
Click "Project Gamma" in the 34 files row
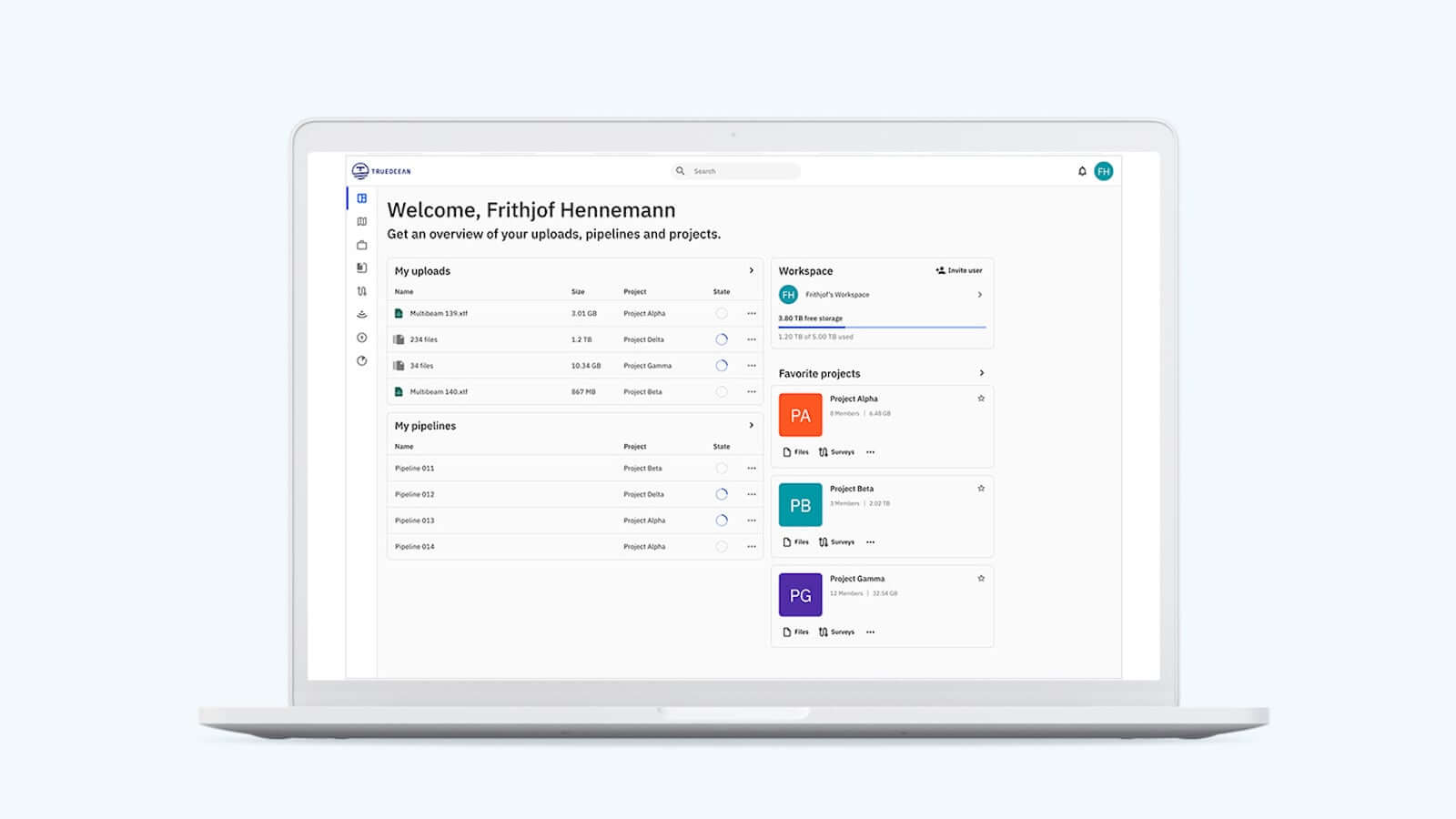tap(647, 366)
